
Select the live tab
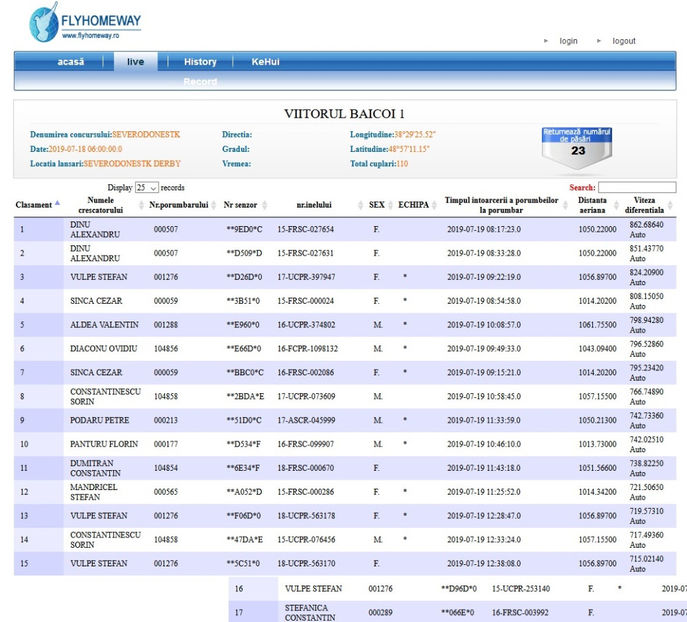pos(135,62)
